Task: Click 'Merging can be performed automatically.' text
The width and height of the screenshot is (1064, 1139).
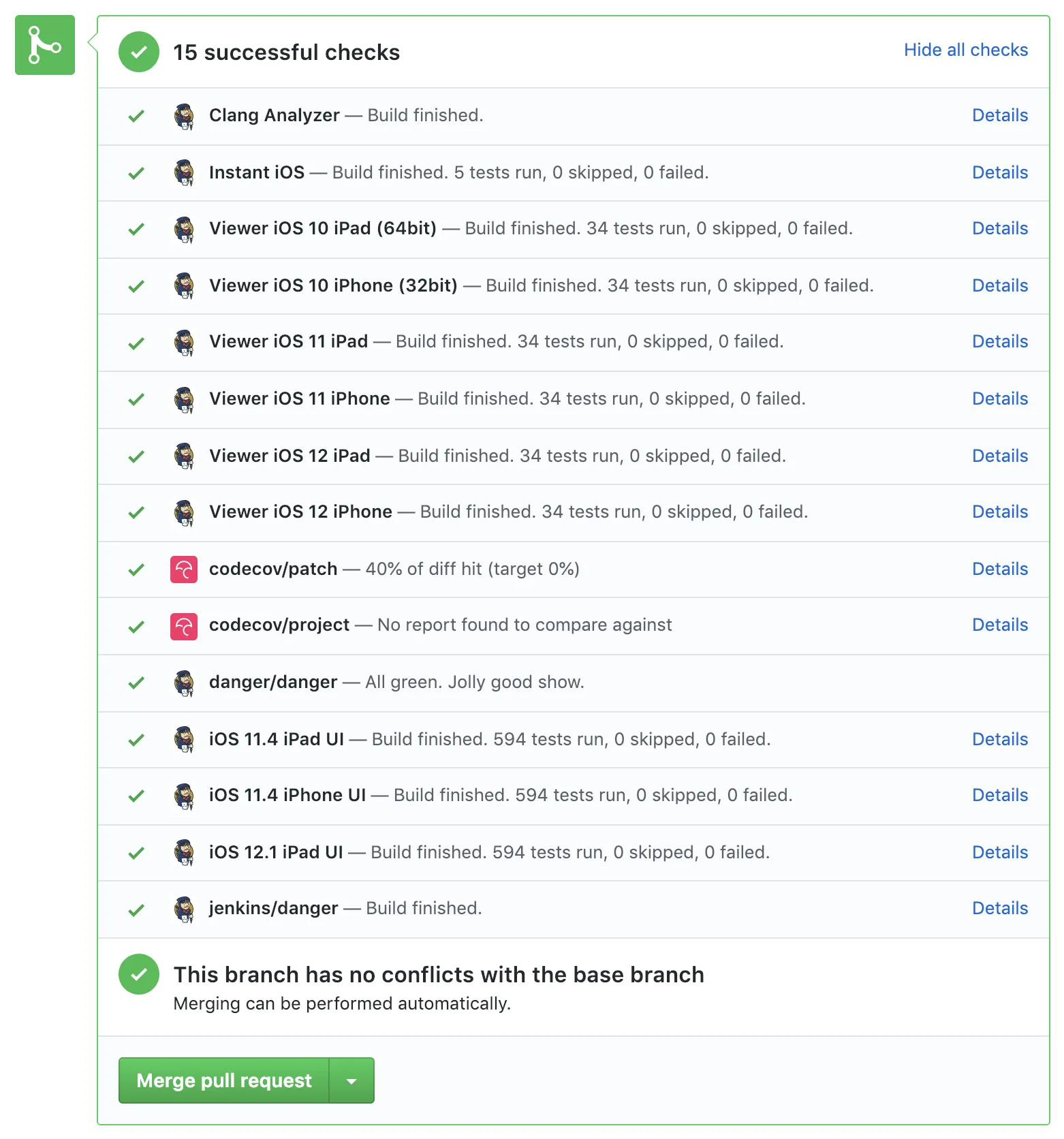Action: pos(342,1003)
